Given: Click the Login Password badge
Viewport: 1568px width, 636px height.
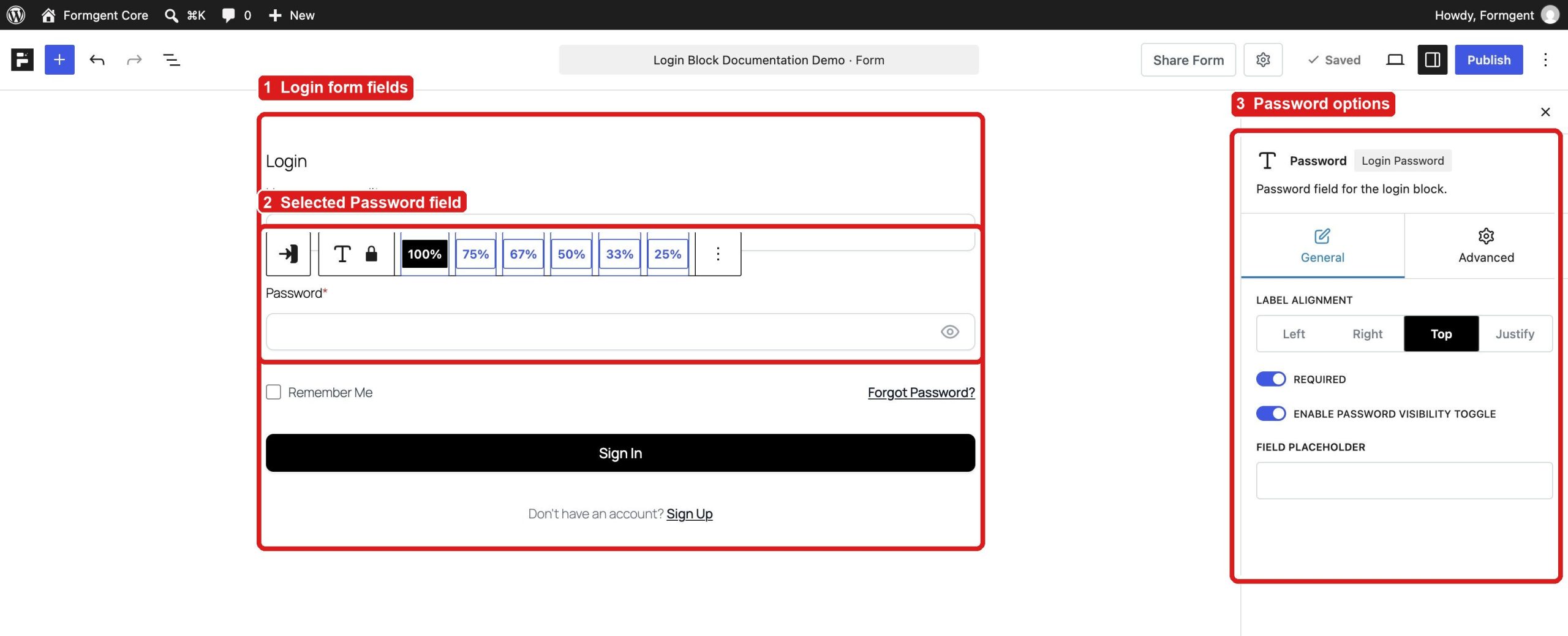Looking at the screenshot, I should 1403,161.
